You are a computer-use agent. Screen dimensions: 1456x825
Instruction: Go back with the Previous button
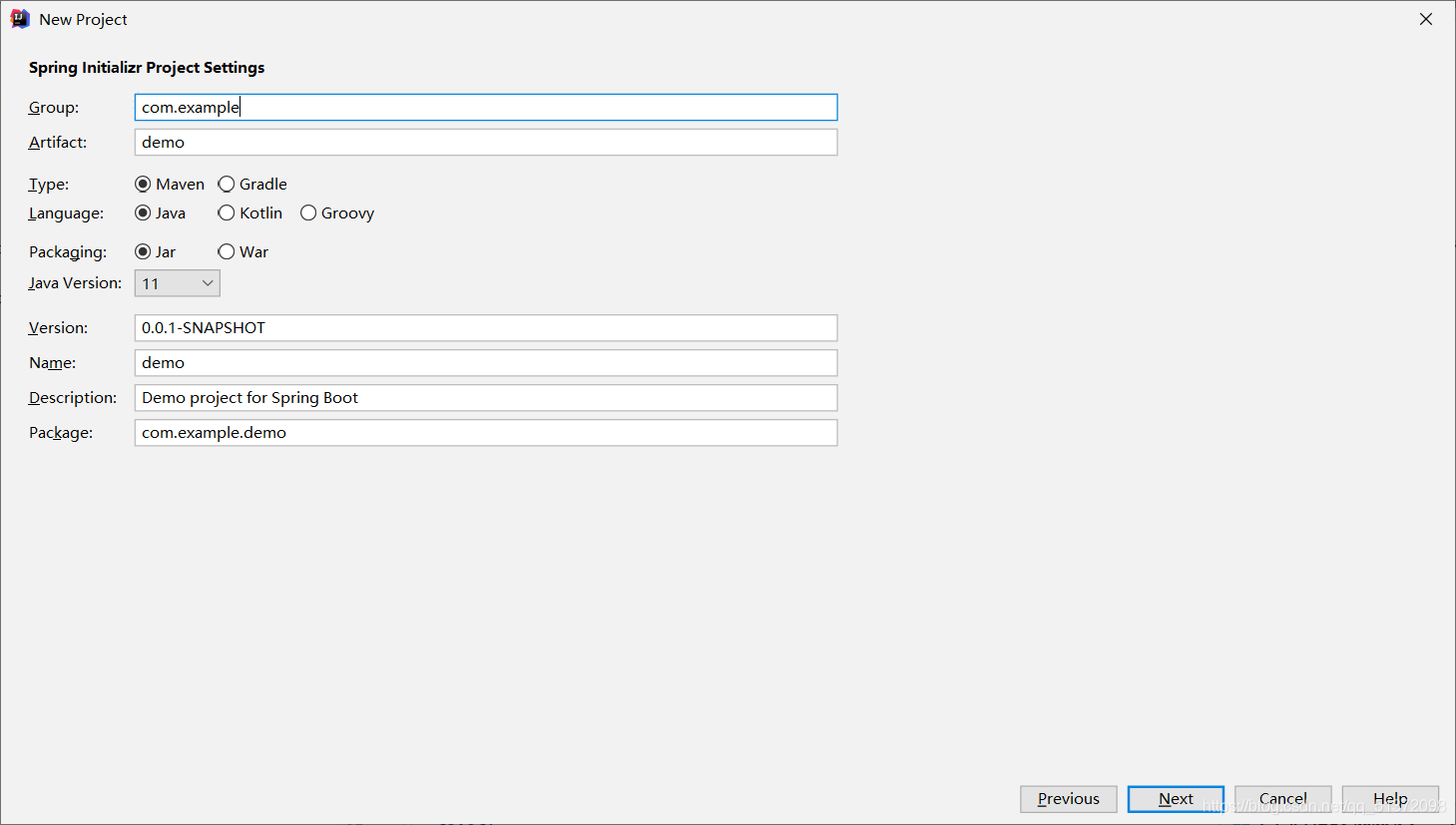pyautogui.click(x=1068, y=799)
